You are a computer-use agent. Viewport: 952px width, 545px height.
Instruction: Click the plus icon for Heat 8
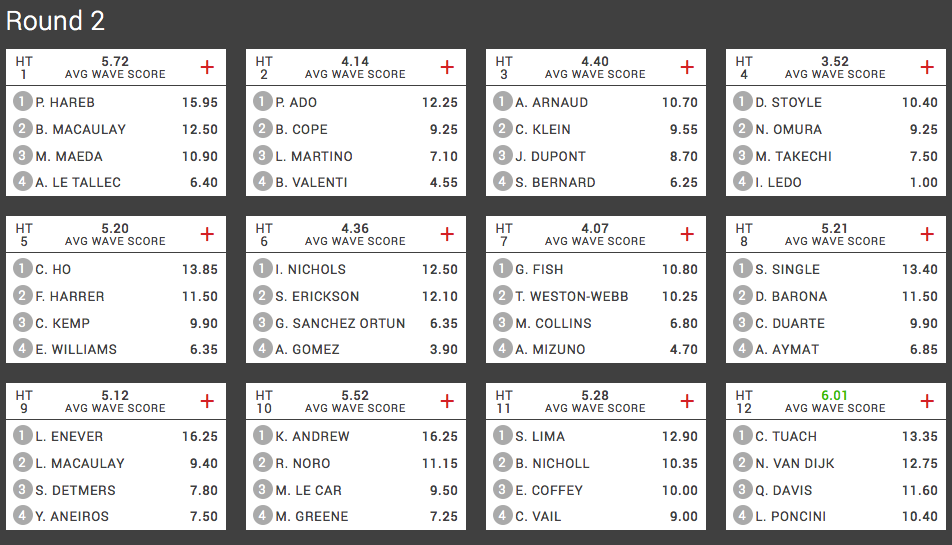pos(927,234)
